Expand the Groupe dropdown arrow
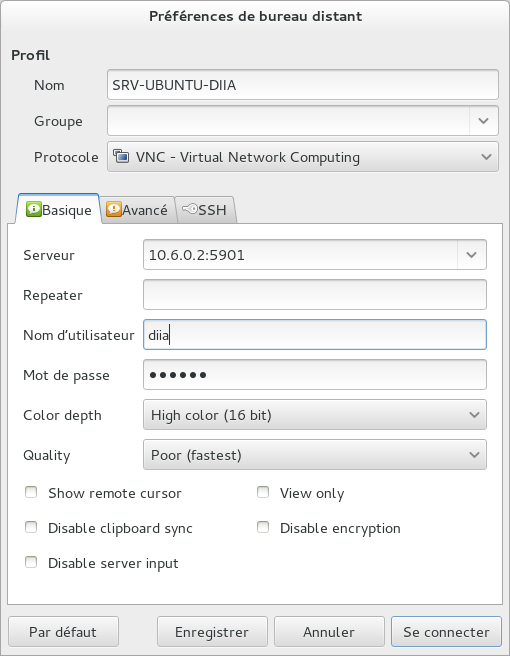 484,121
